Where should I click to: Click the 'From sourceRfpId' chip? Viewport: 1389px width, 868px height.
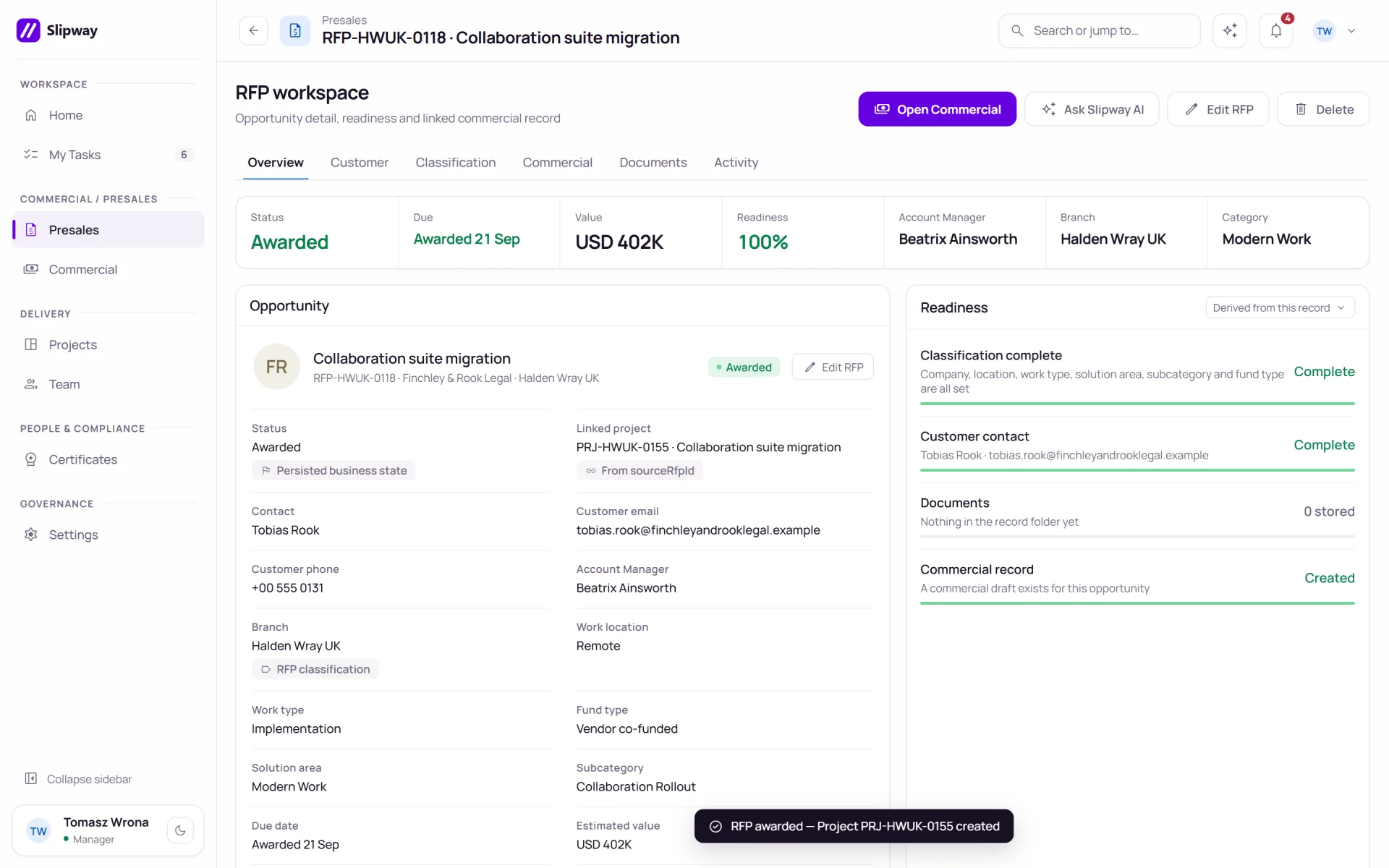640,471
